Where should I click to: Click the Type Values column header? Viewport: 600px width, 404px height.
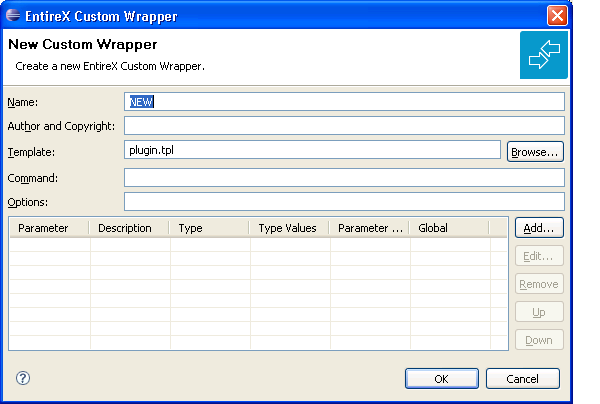click(x=289, y=228)
